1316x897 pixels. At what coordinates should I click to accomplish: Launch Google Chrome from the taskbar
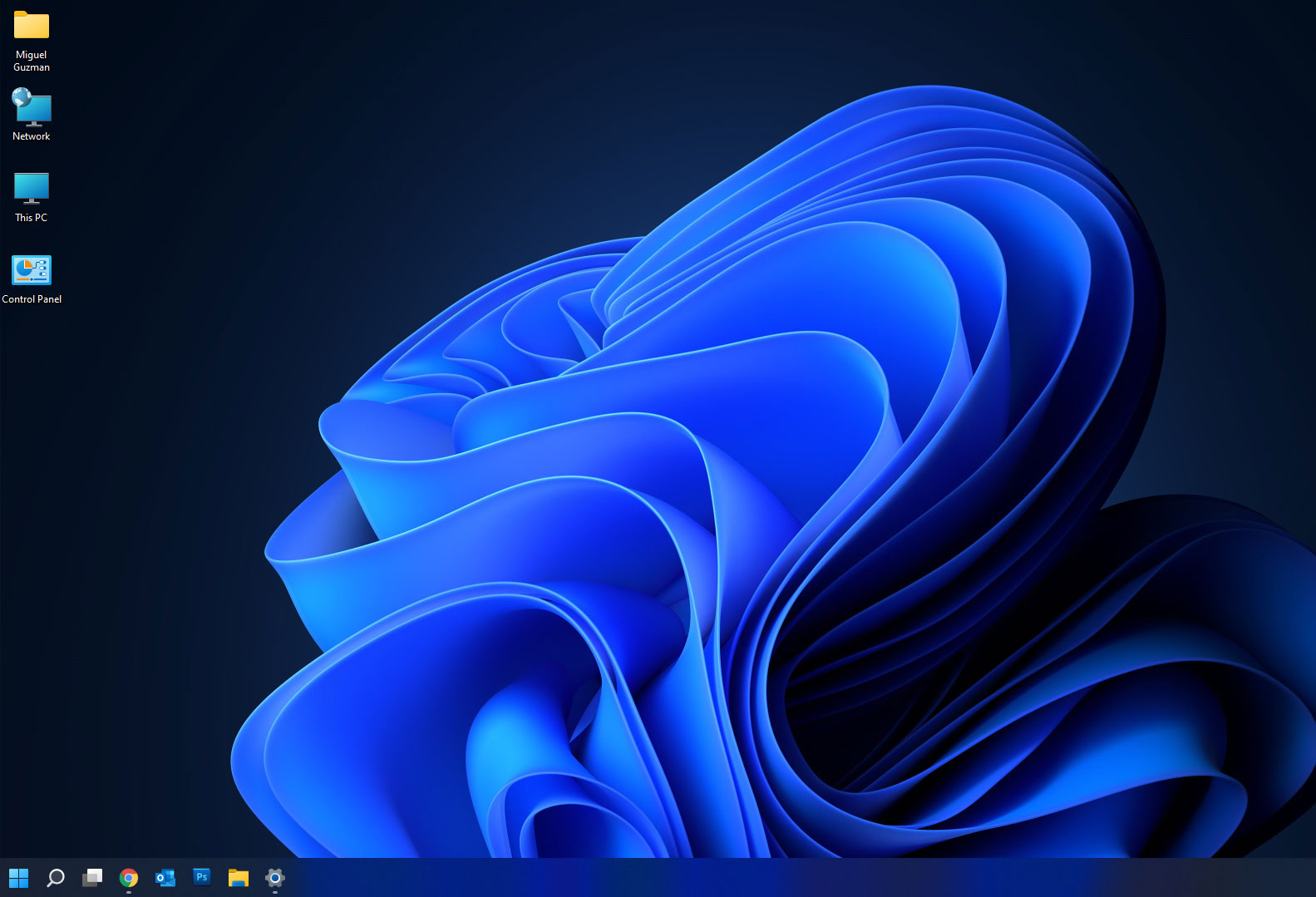pos(129,878)
